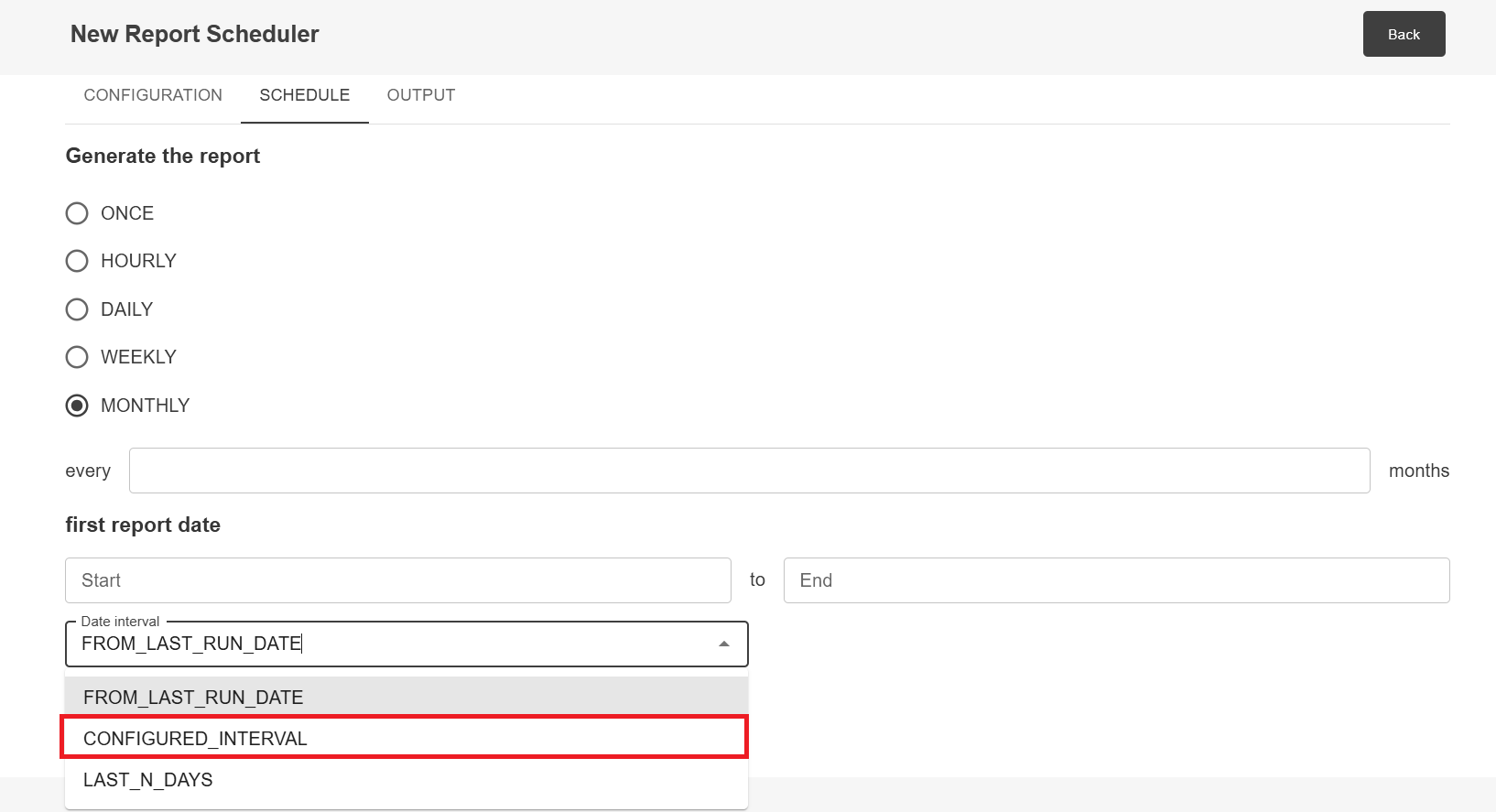Image resolution: width=1496 pixels, height=812 pixels.
Task: Click the End date field
Action: (1115, 580)
